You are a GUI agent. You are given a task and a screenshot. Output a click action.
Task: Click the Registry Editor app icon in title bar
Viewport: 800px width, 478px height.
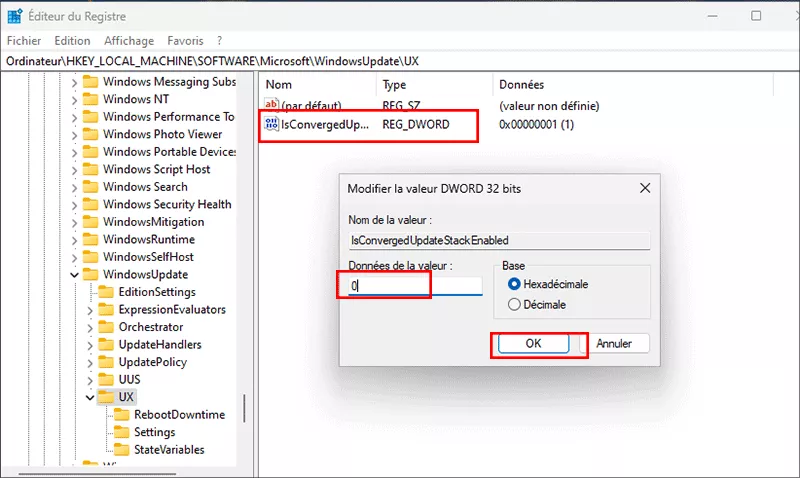tap(15, 16)
